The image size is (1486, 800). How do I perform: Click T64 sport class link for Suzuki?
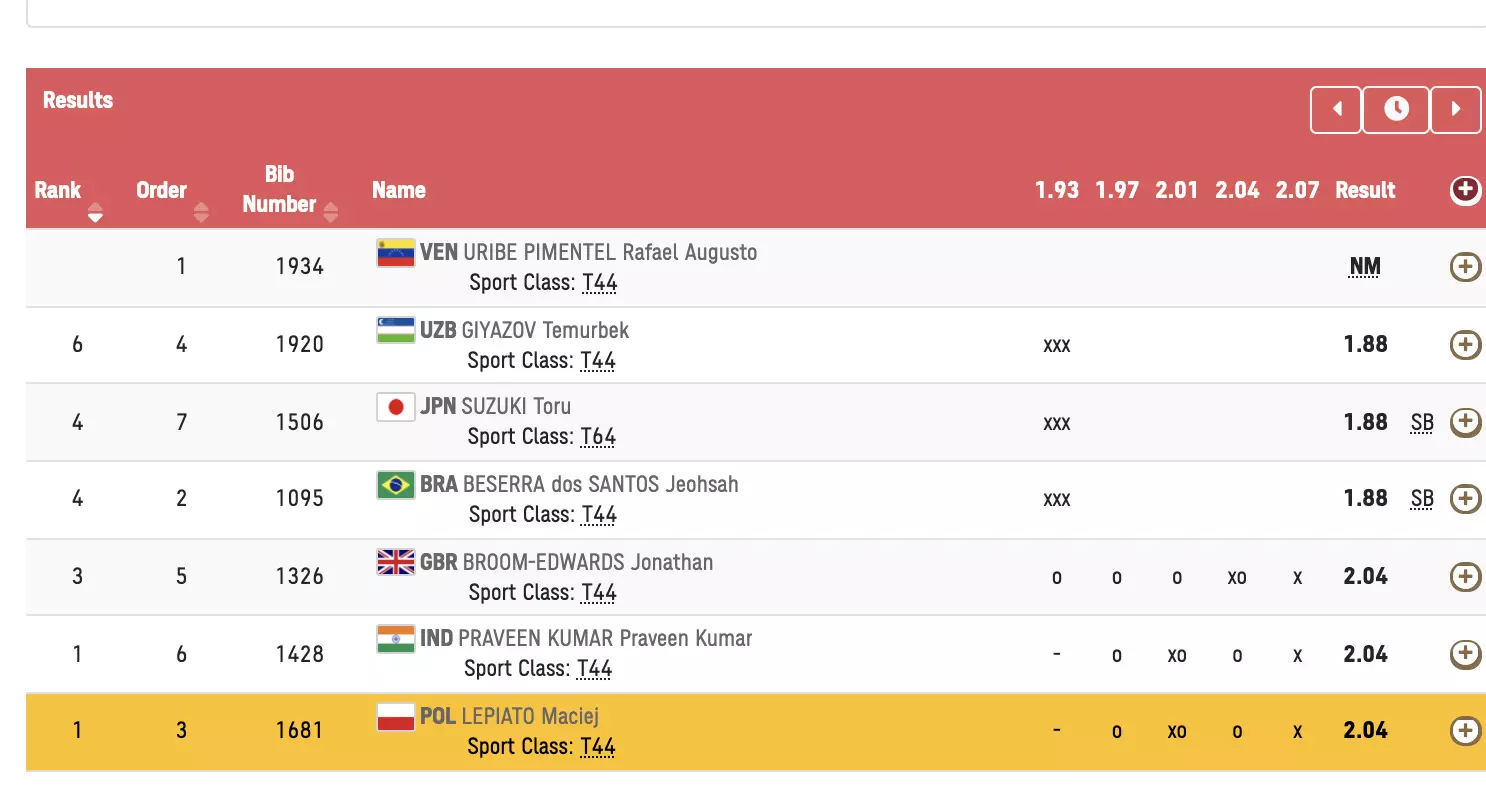point(598,437)
